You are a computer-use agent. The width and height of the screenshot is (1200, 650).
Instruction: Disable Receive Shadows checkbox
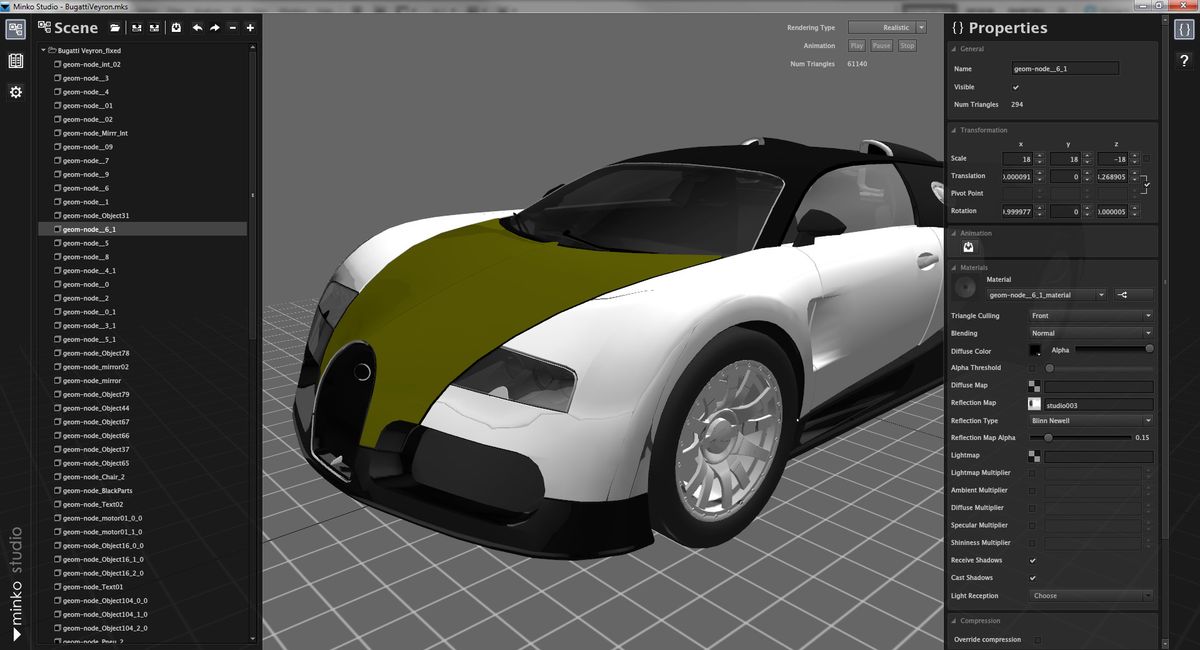(1032, 560)
